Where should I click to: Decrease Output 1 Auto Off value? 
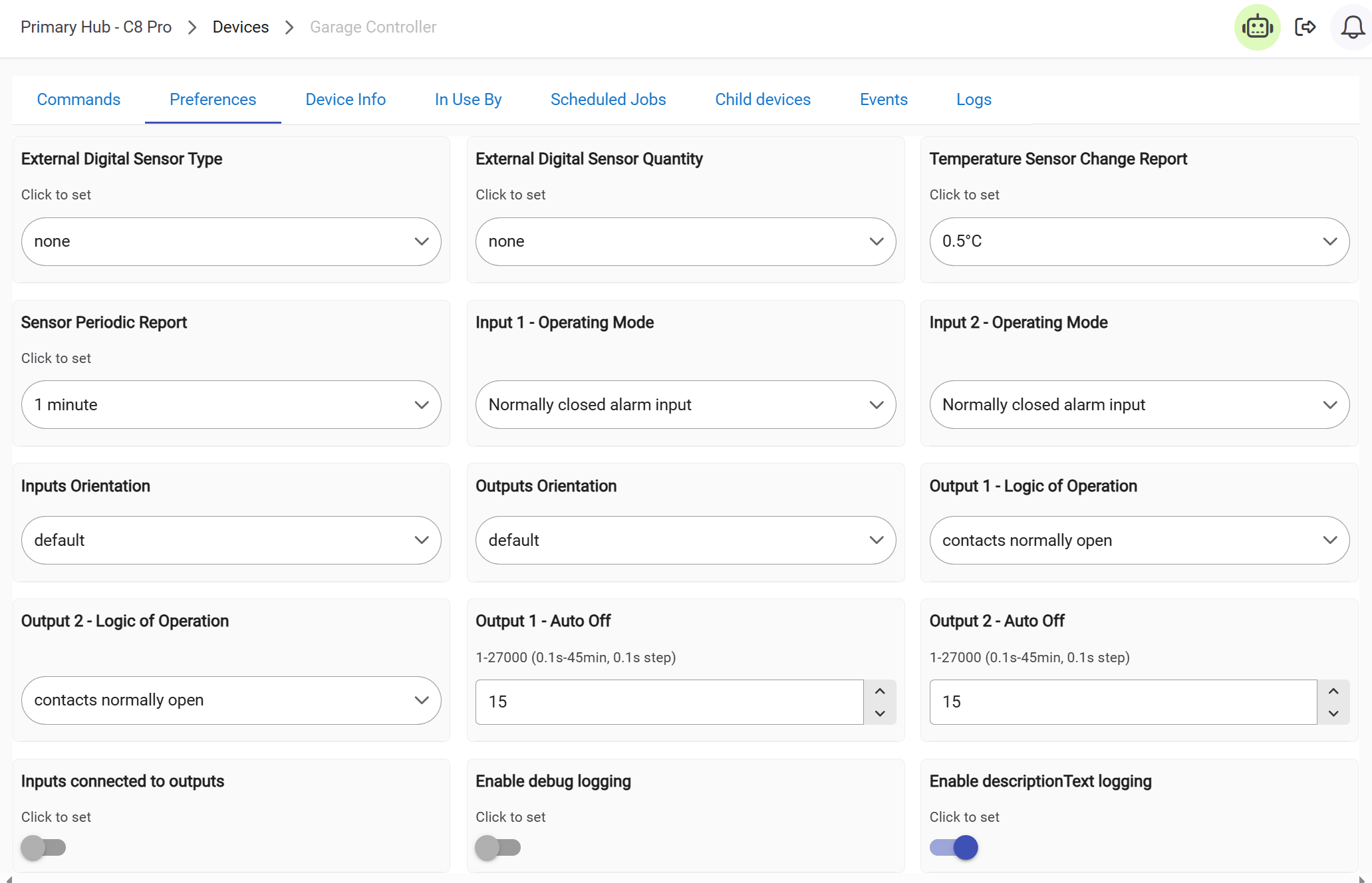point(880,713)
